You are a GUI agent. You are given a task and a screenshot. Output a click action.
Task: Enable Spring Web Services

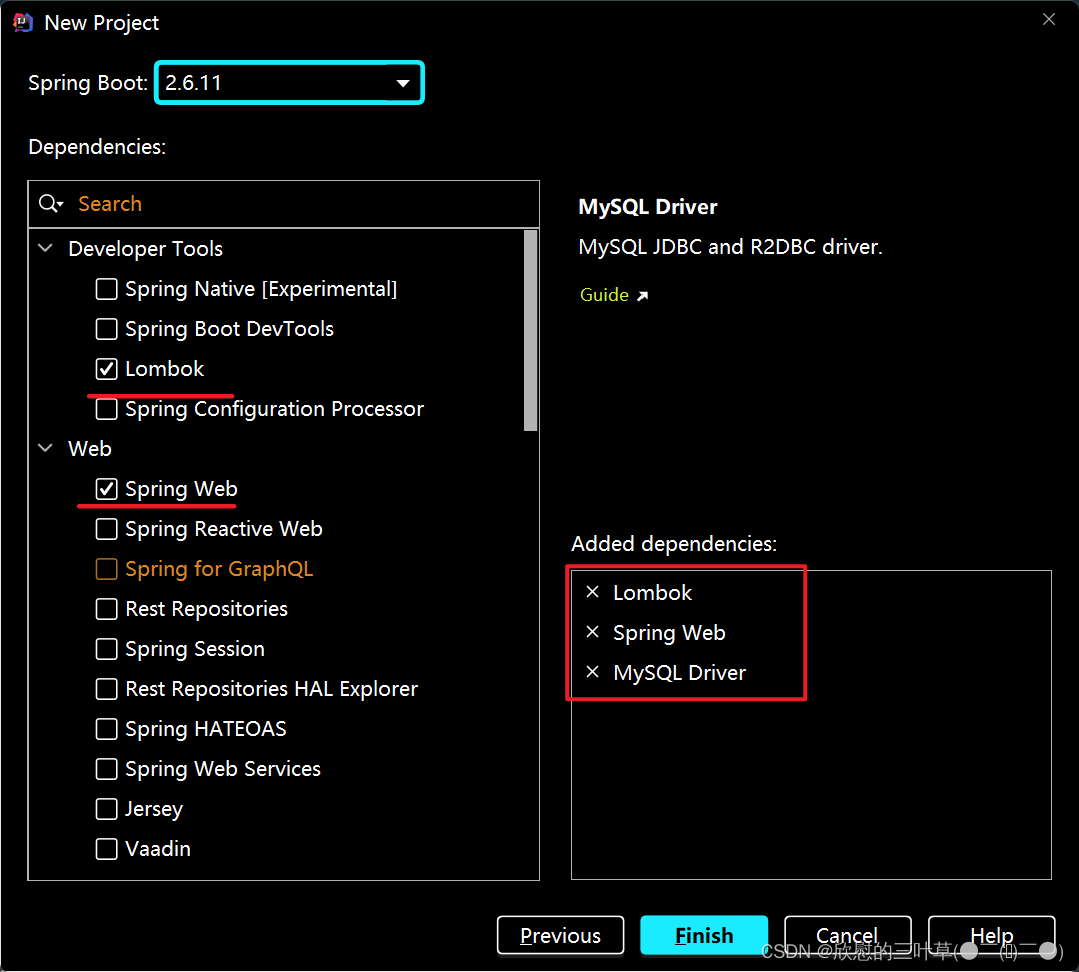(107, 768)
